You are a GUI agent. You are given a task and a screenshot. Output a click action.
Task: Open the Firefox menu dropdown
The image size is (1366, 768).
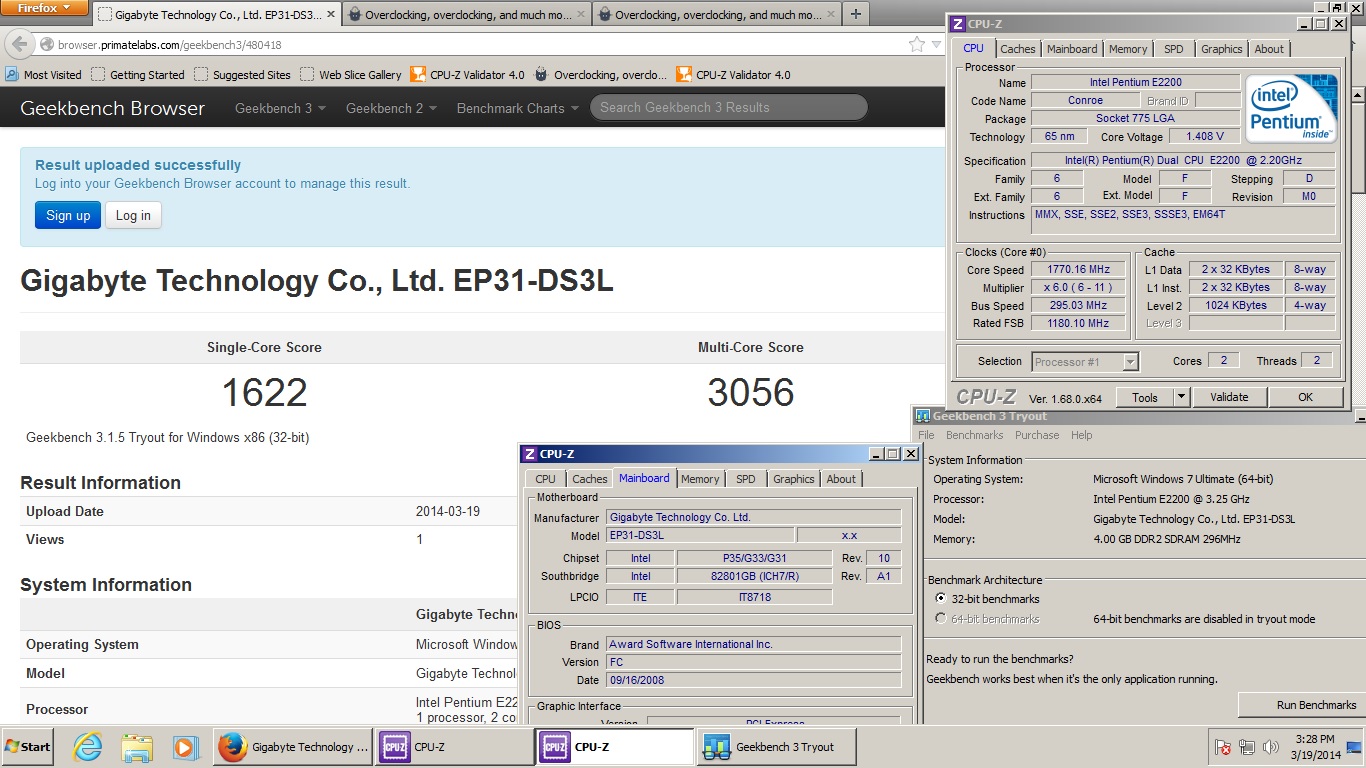pos(43,8)
